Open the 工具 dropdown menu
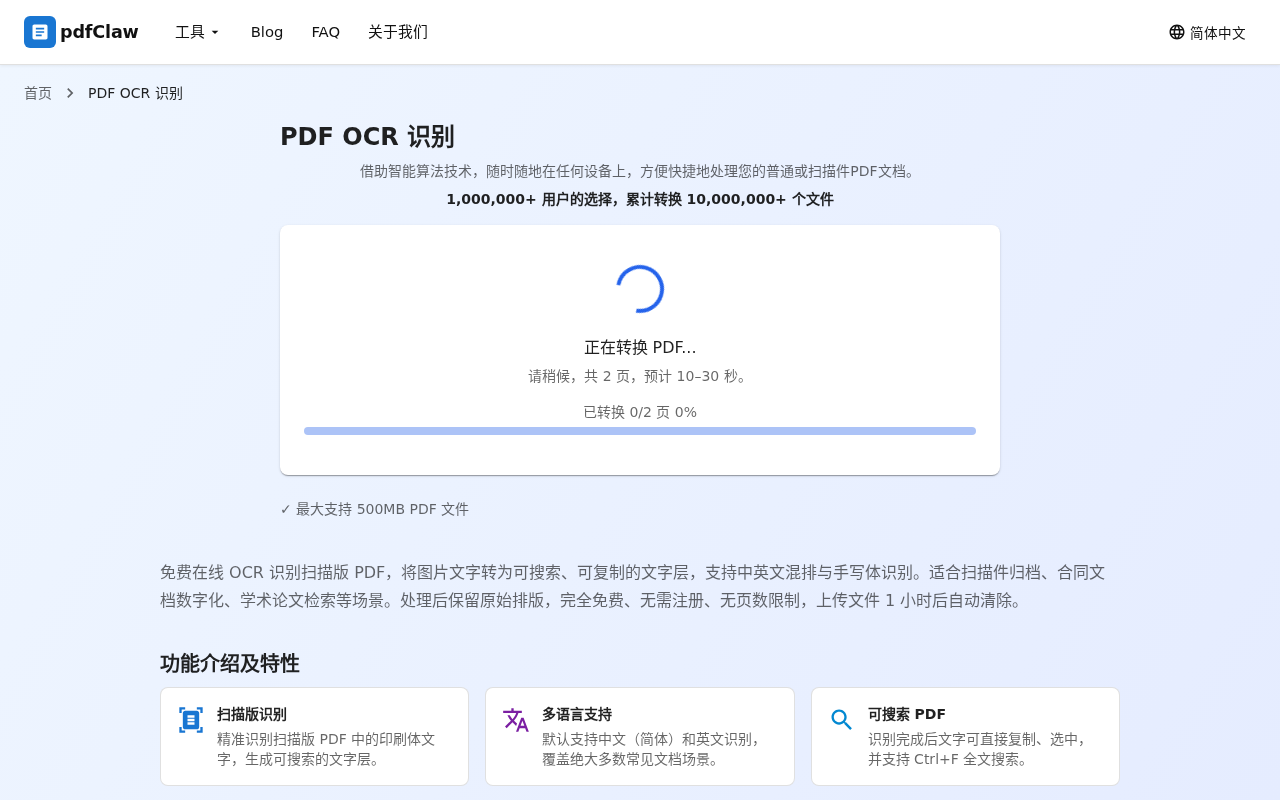The image size is (1280, 800). (x=196, y=32)
